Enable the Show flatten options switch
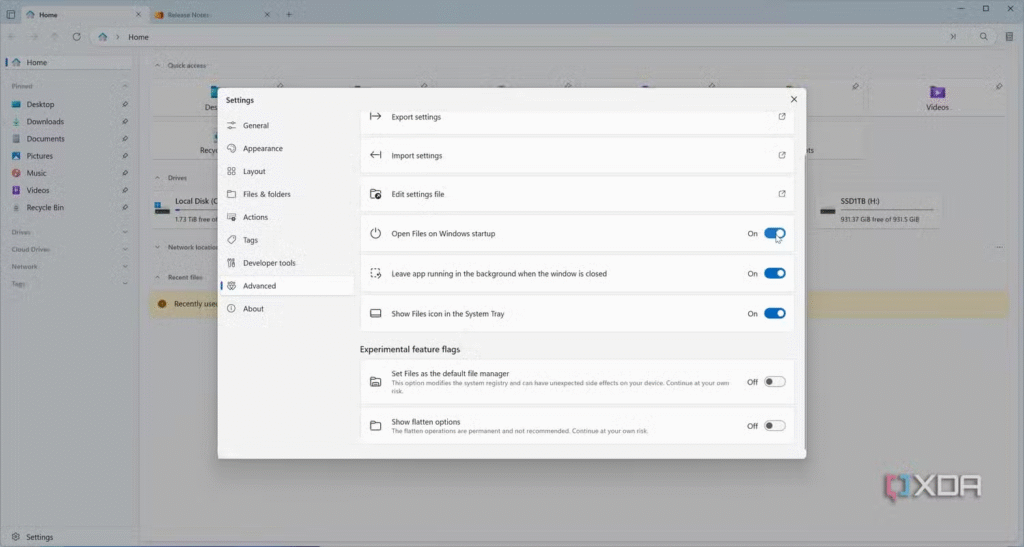Image resolution: width=1024 pixels, height=547 pixels. click(x=775, y=425)
